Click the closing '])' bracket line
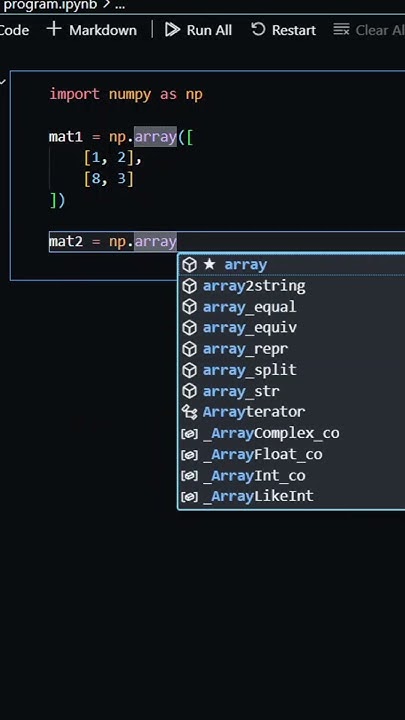The image size is (405, 720). 57,201
